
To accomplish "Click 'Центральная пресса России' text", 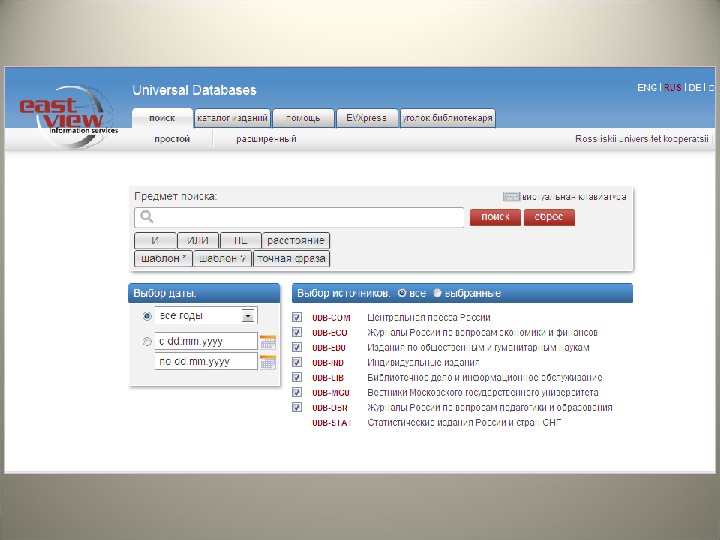I will [429, 317].
